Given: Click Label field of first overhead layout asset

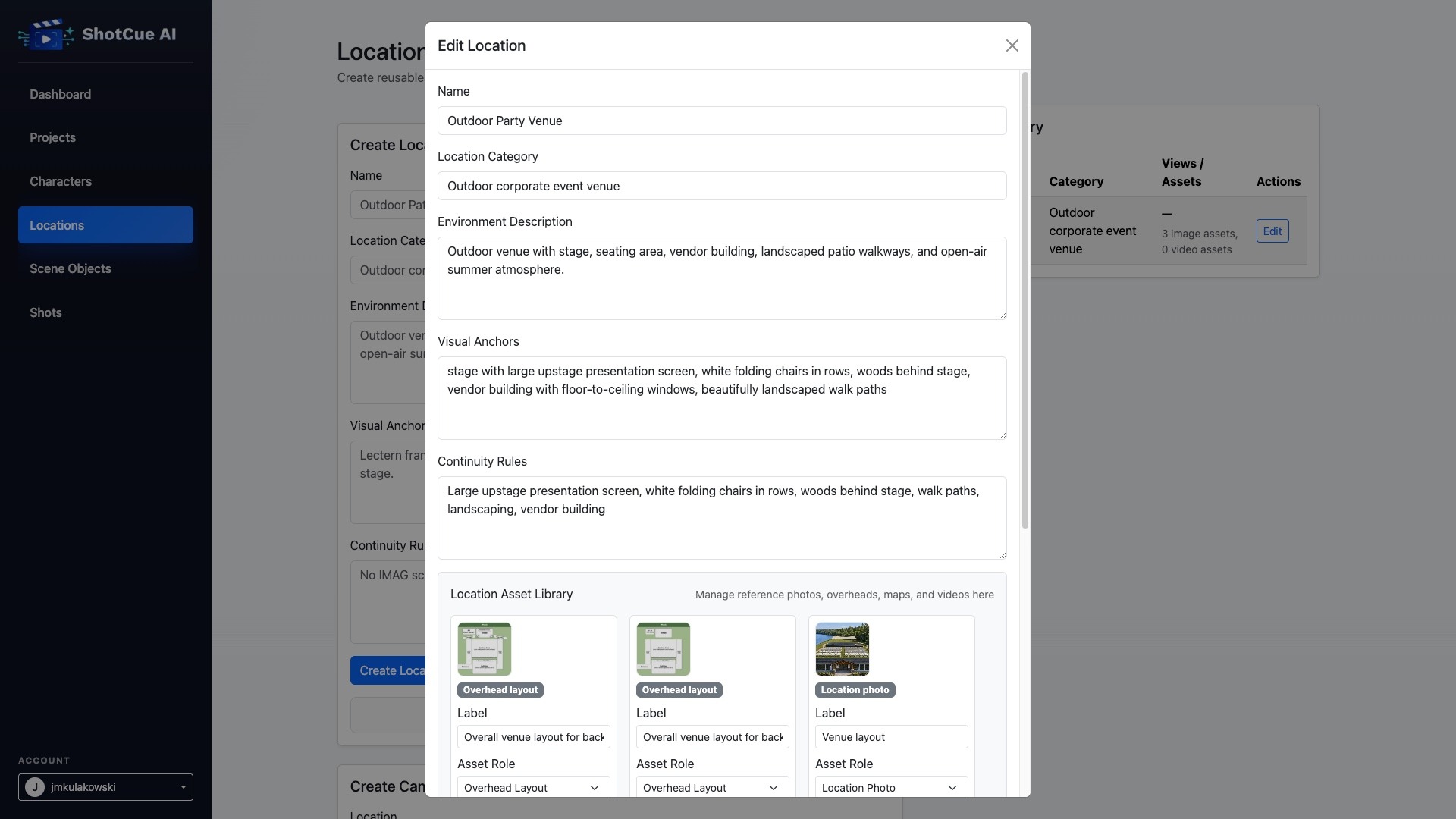Looking at the screenshot, I should coord(533,737).
